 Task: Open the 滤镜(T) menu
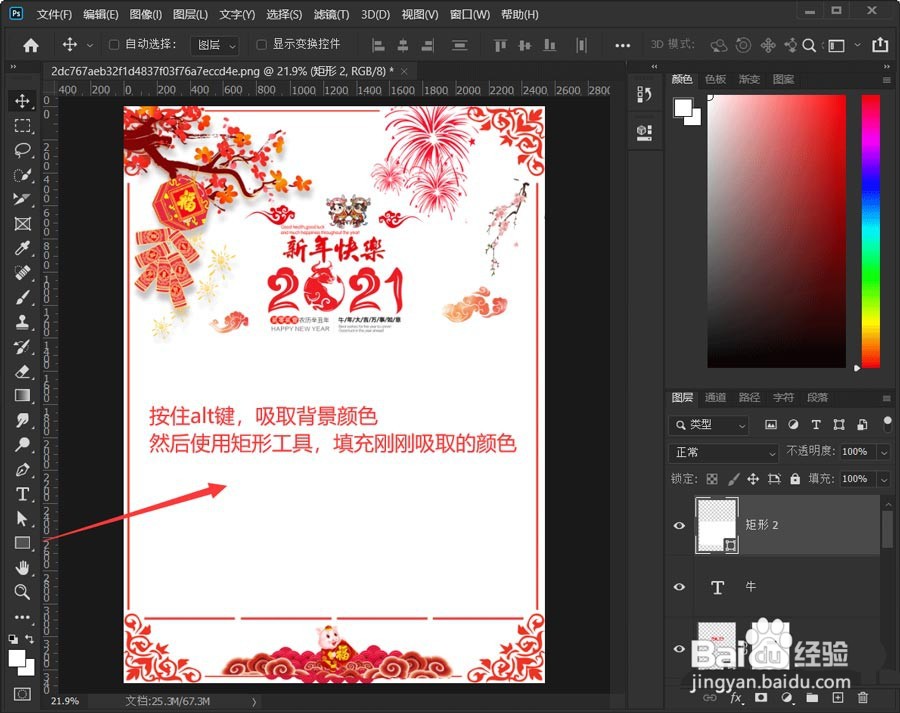click(331, 14)
